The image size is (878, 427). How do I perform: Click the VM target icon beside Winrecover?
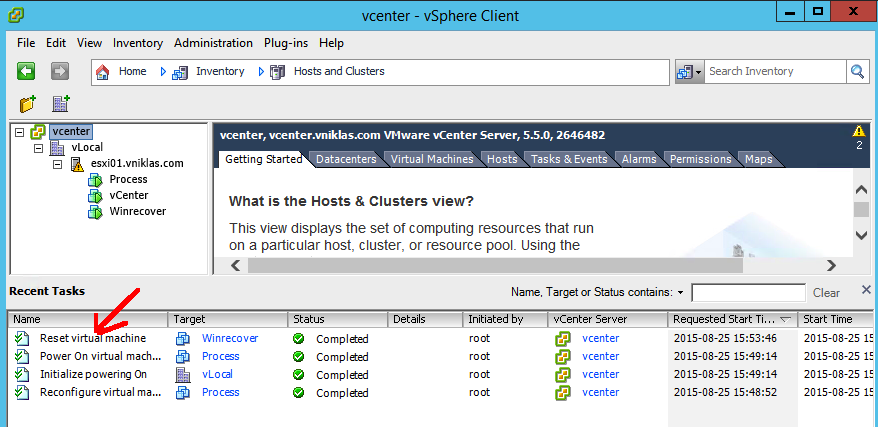[x=183, y=339]
